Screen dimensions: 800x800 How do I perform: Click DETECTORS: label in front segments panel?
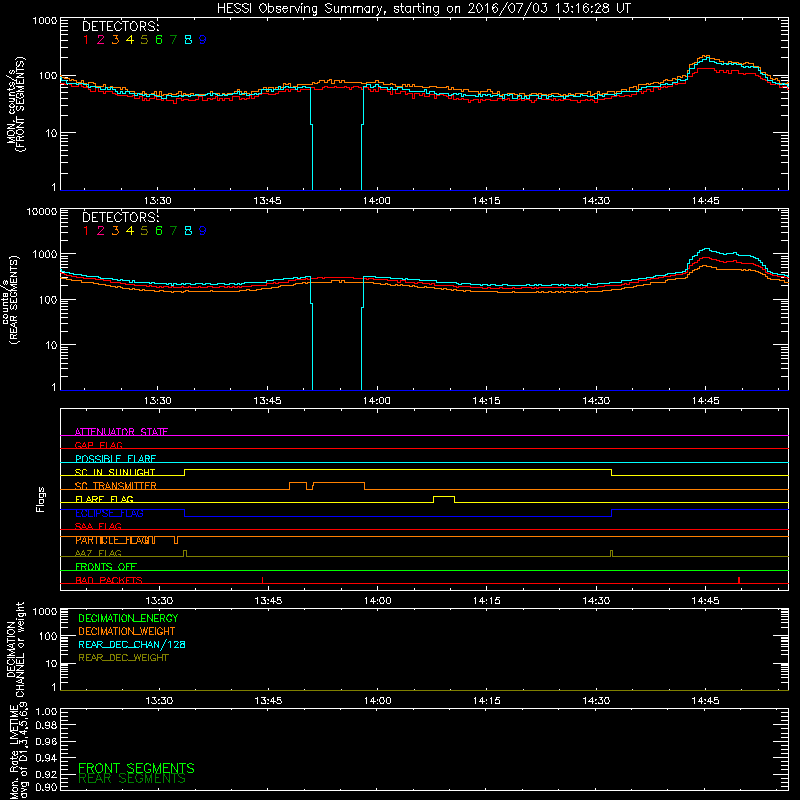tap(121, 26)
